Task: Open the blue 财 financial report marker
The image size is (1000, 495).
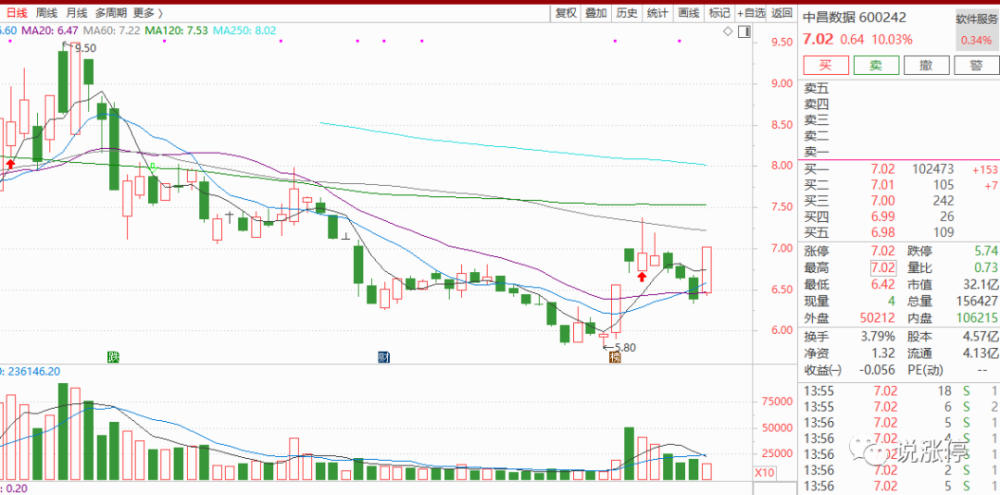Action: click(383, 357)
